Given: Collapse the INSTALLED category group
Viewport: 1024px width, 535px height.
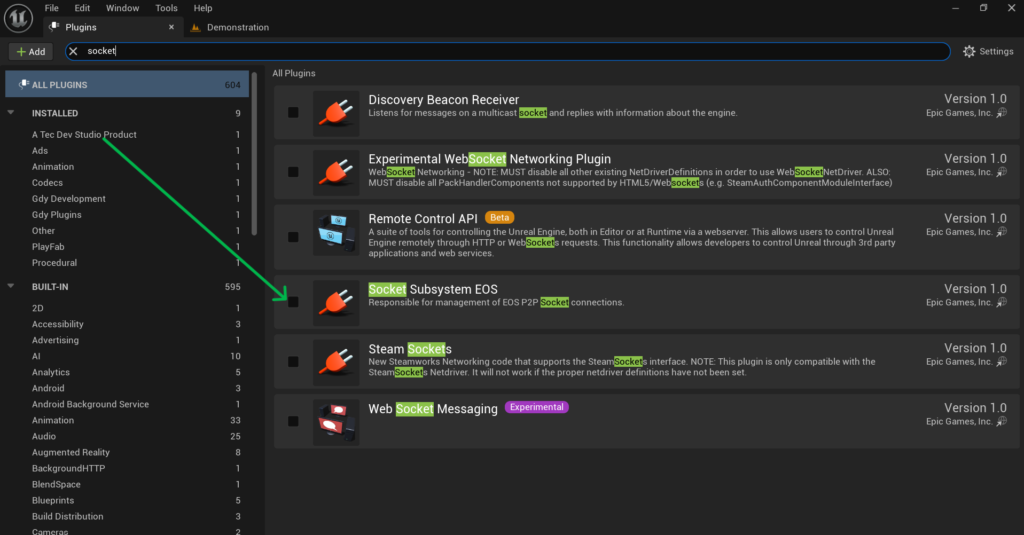Looking at the screenshot, I should point(10,112).
